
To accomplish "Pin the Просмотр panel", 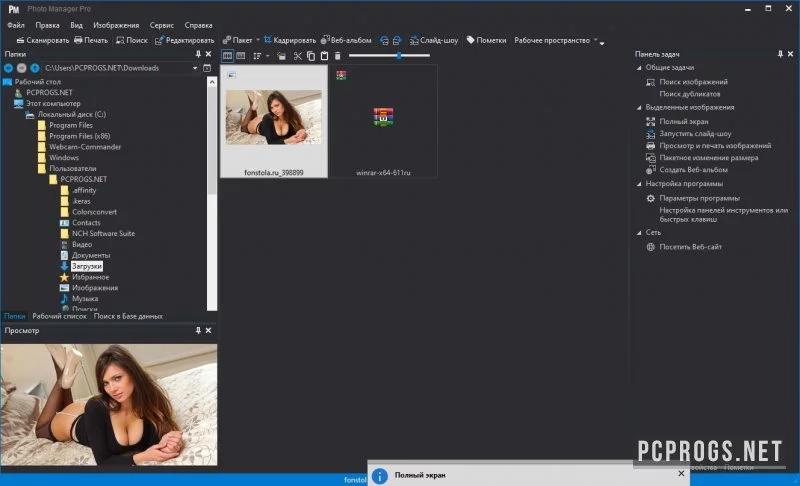I will pyautogui.click(x=198, y=330).
